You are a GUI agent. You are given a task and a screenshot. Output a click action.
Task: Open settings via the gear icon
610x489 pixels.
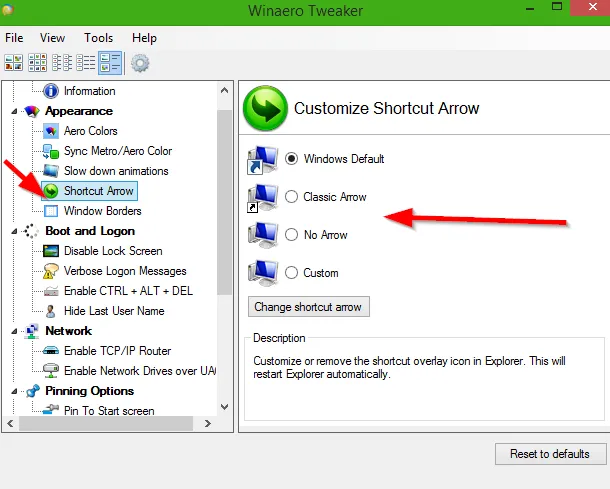pos(140,63)
